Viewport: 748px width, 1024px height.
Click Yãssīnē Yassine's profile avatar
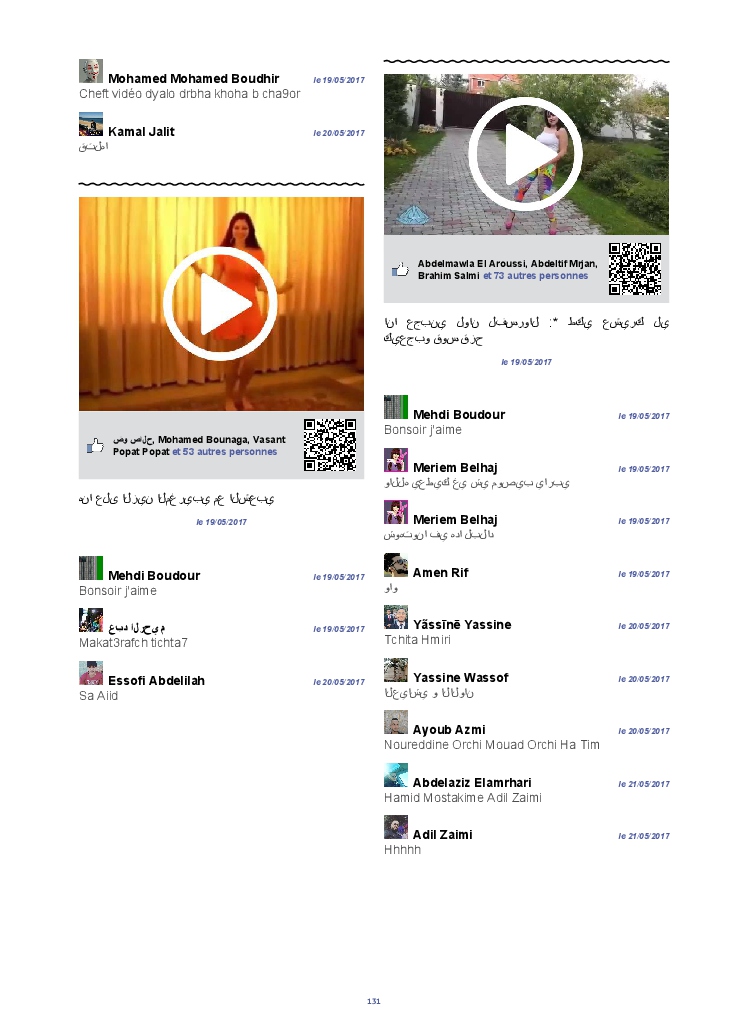point(396,617)
